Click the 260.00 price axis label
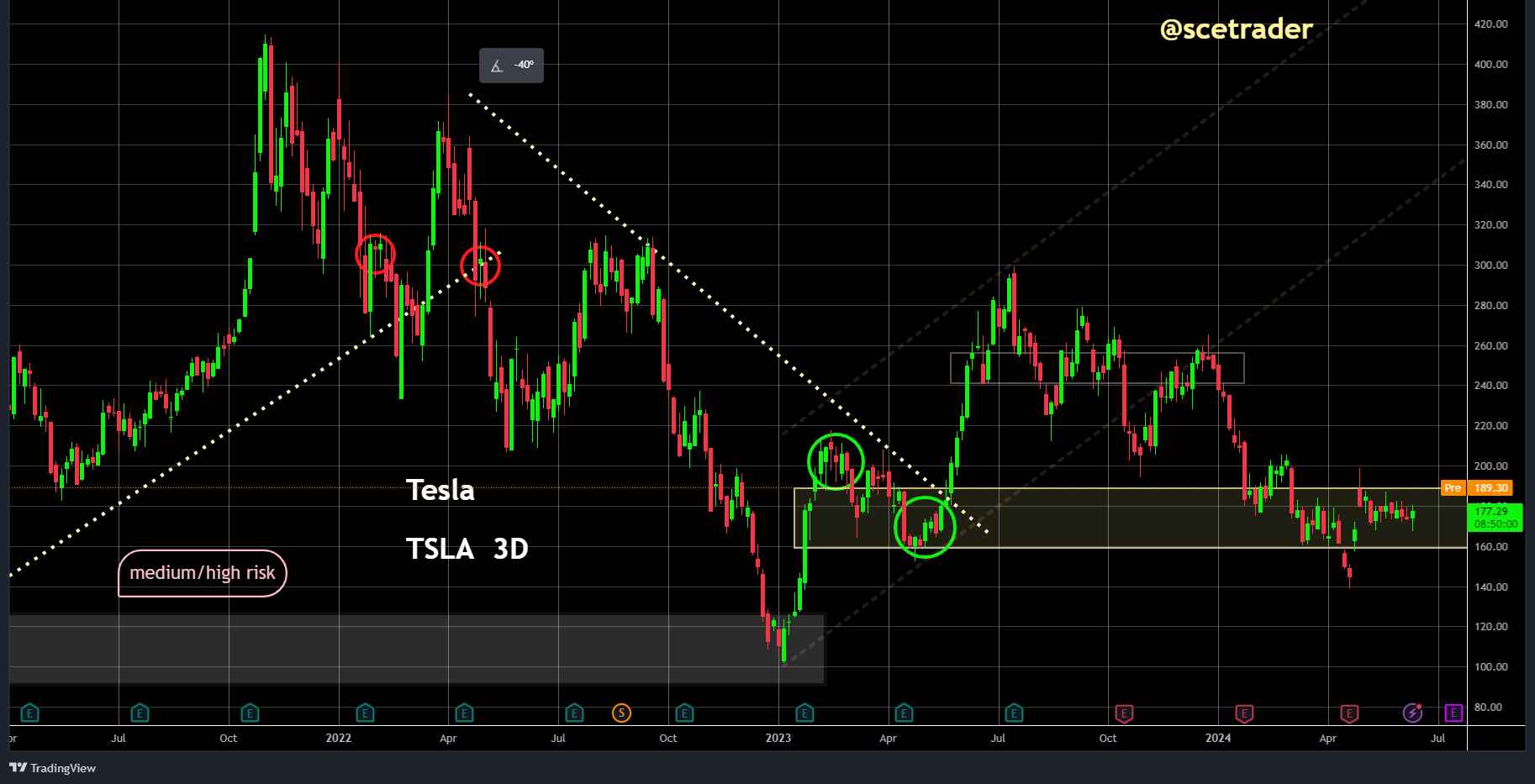This screenshot has width=1535, height=784. [1491, 346]
